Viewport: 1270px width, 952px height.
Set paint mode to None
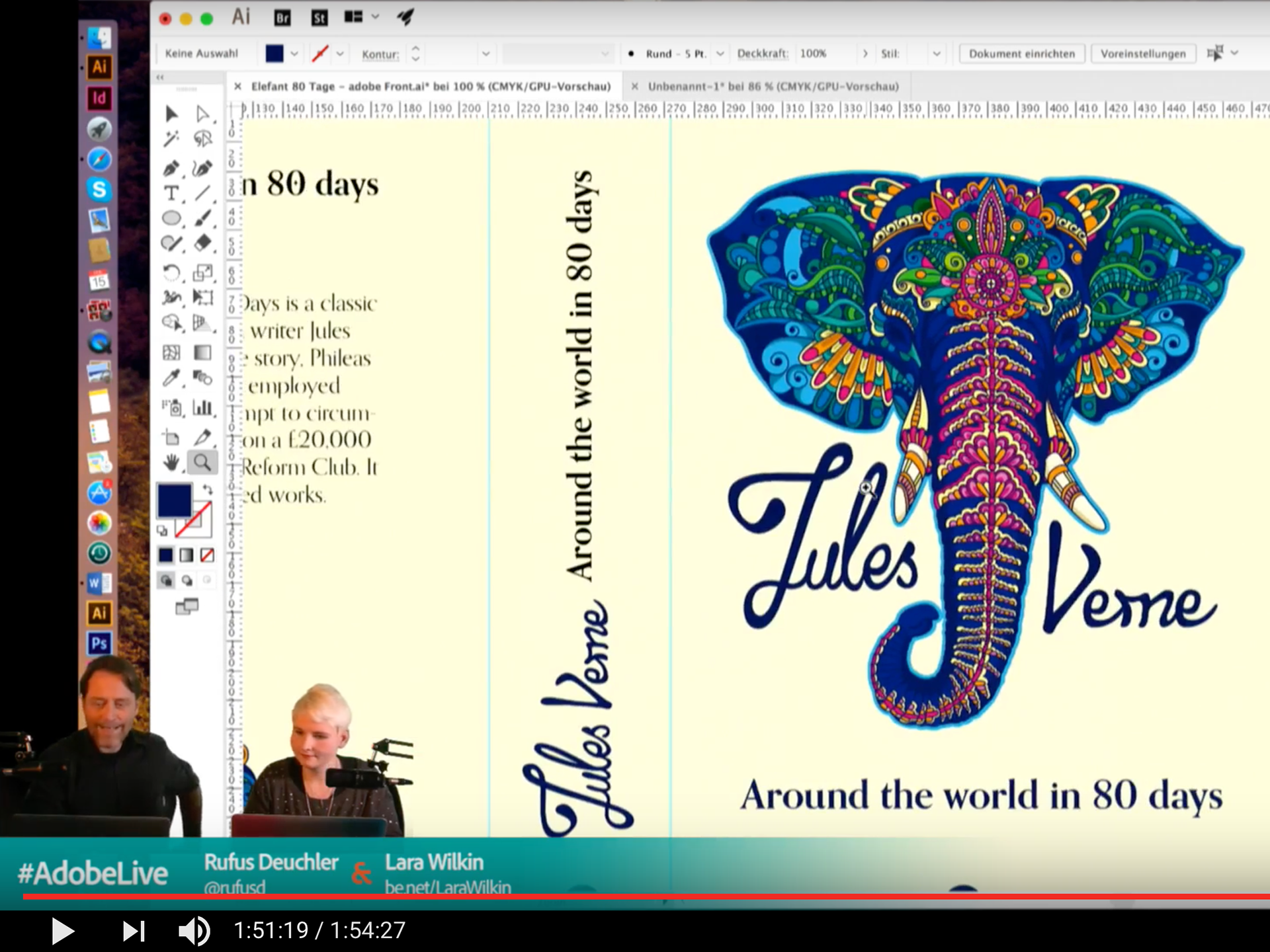pyautogui.click(x=207, y=555)
